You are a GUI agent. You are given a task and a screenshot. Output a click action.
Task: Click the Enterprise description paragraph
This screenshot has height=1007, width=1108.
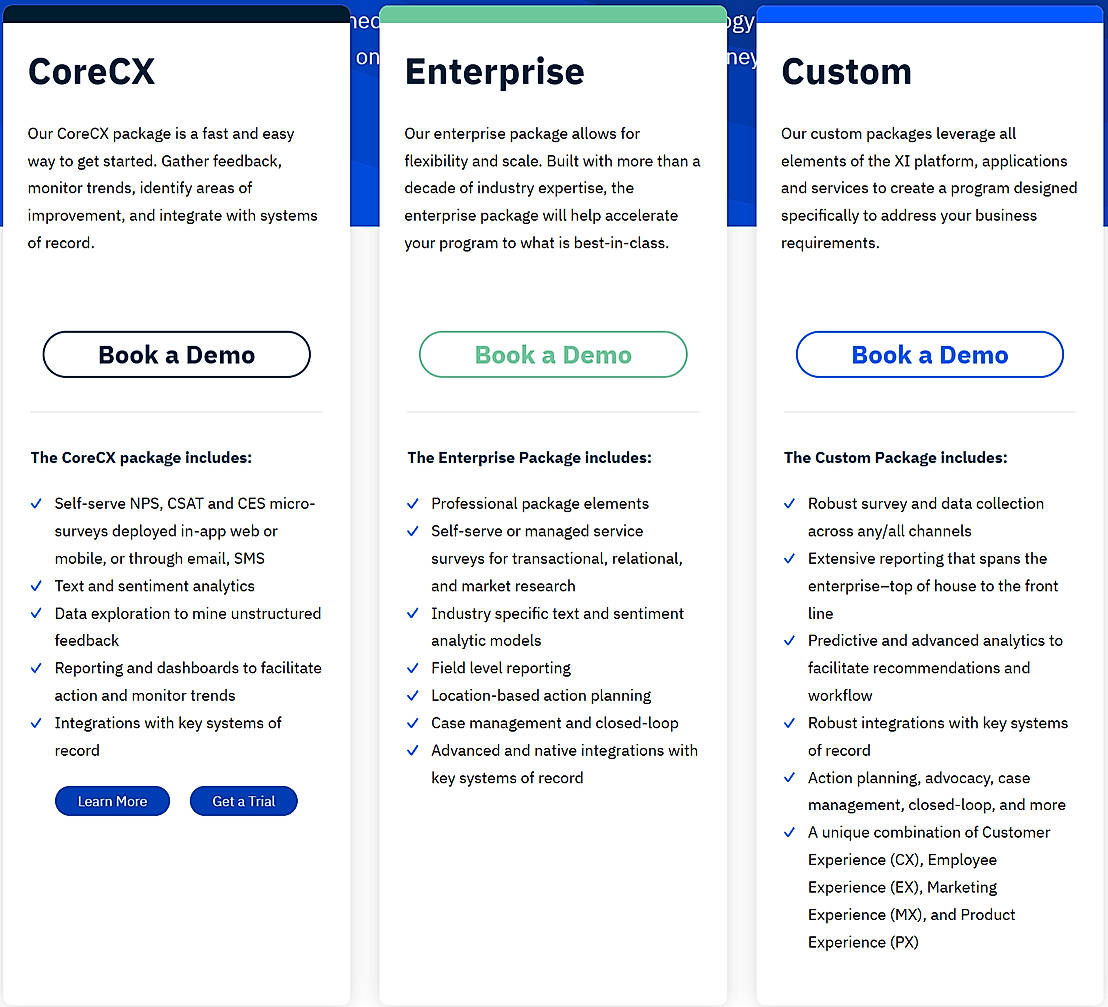pos(553,188)
